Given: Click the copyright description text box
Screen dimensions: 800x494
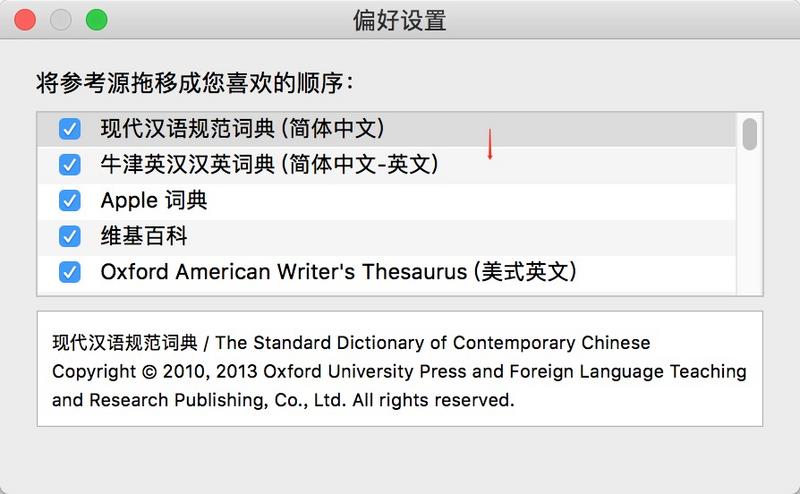Looking at the screenshot, I should tap(400, 368).
